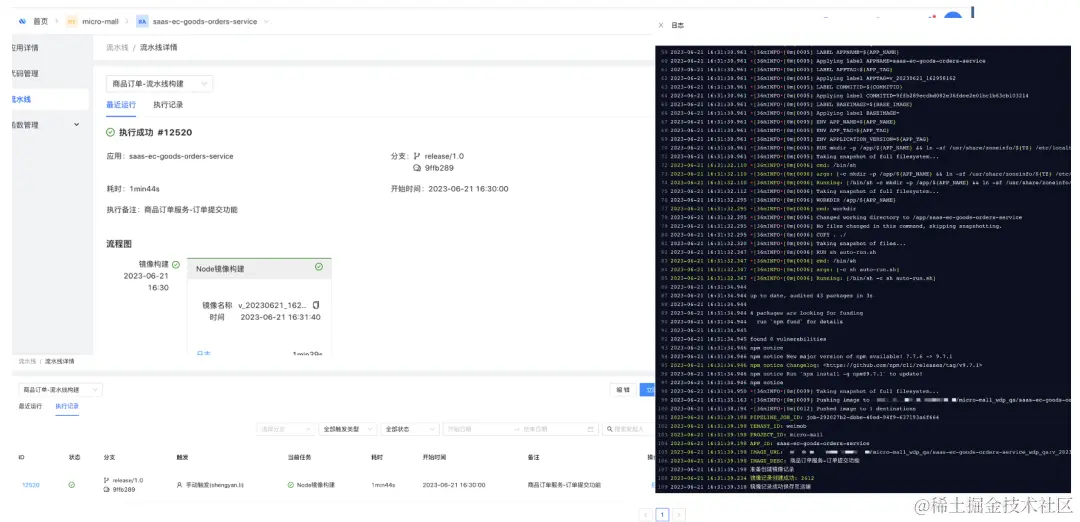The height and width of the screenshot is (522, 1080).
Task: Open 代码管理 in the left sidebar
Action: pos(25,74)
